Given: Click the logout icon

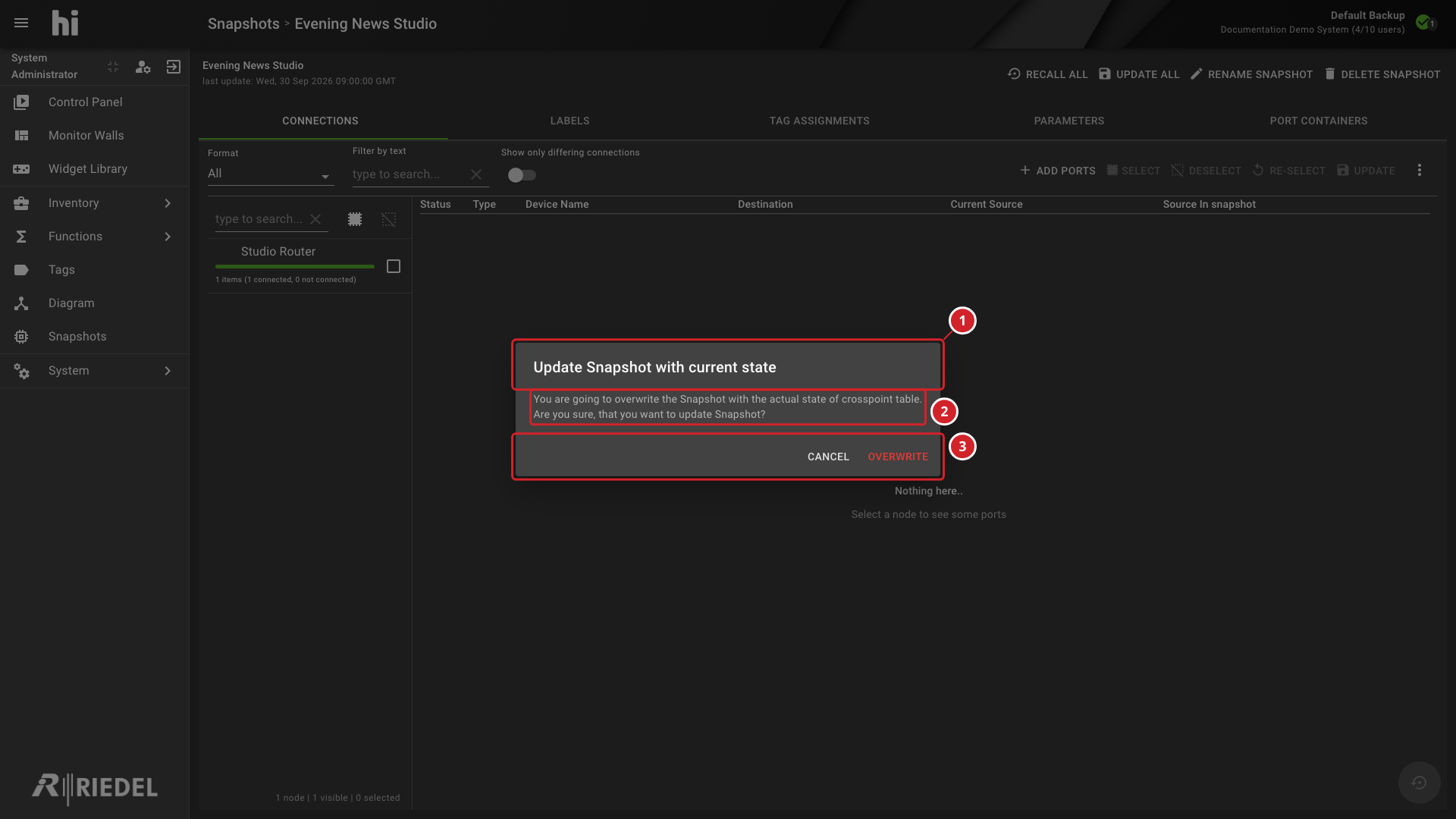Looking at the screenshot, I should [x=174, y=67].
